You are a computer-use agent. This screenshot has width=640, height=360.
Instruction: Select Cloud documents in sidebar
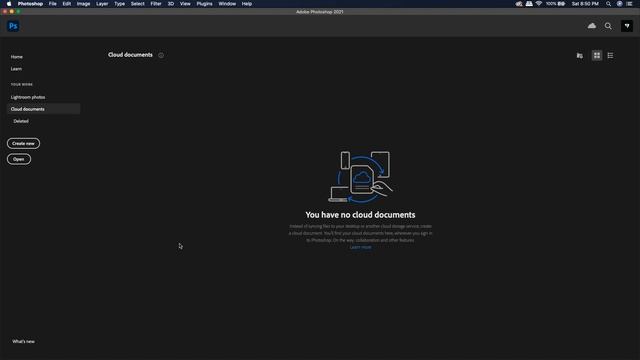point(43,109)
